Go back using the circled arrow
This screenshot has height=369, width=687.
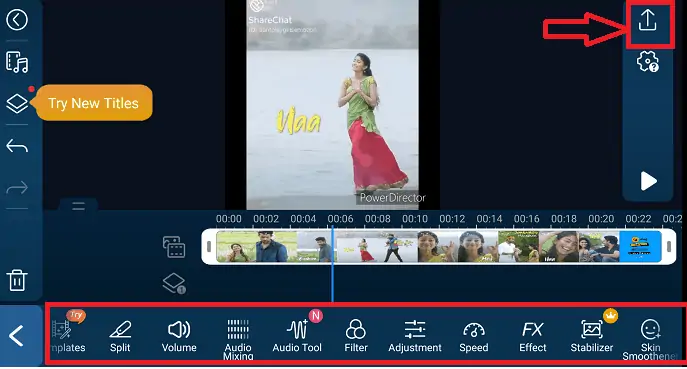pos(17,20)
